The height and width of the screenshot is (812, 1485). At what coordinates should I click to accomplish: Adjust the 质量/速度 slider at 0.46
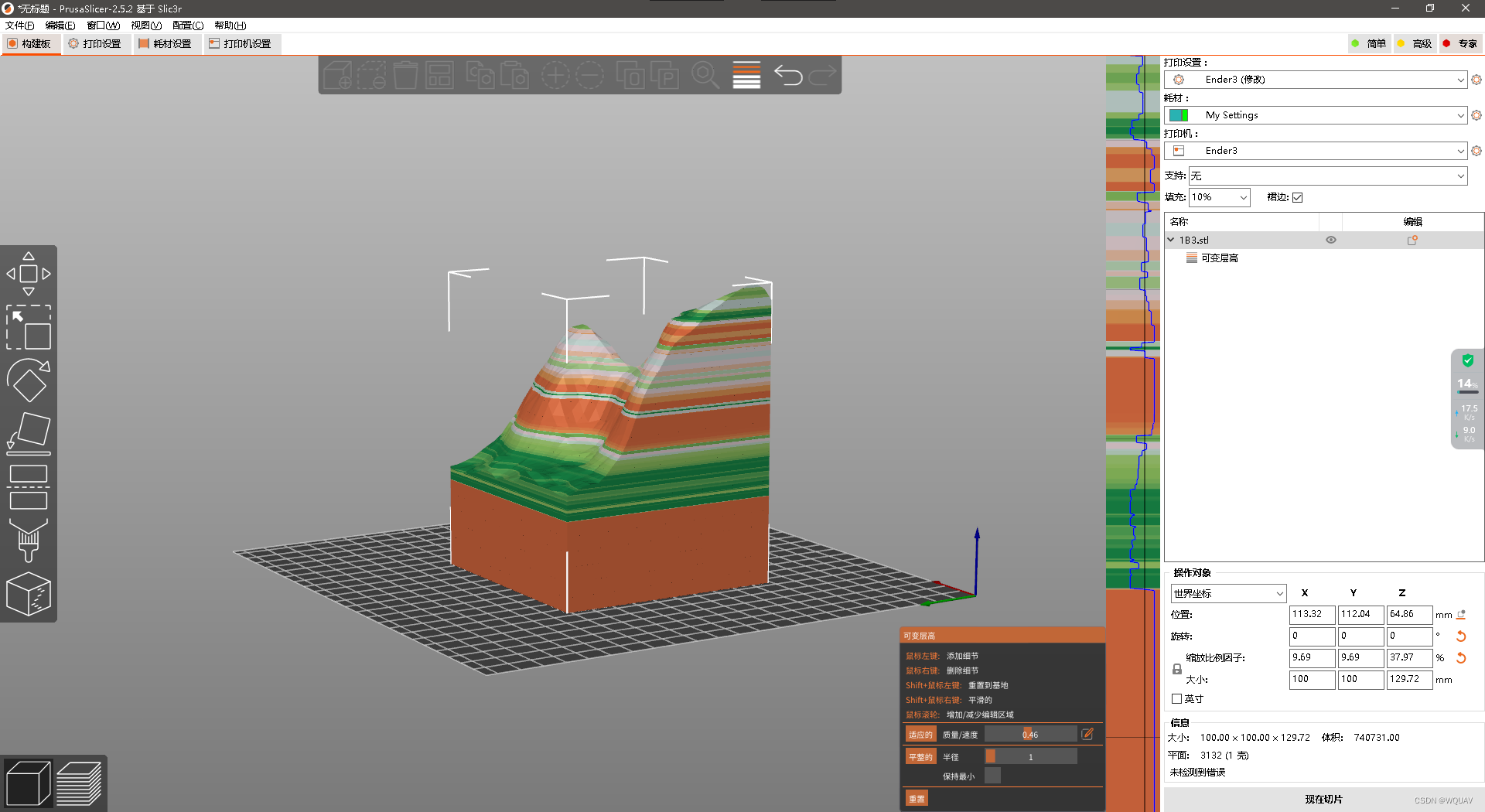pyautogui.click(x=1030, y=734)
